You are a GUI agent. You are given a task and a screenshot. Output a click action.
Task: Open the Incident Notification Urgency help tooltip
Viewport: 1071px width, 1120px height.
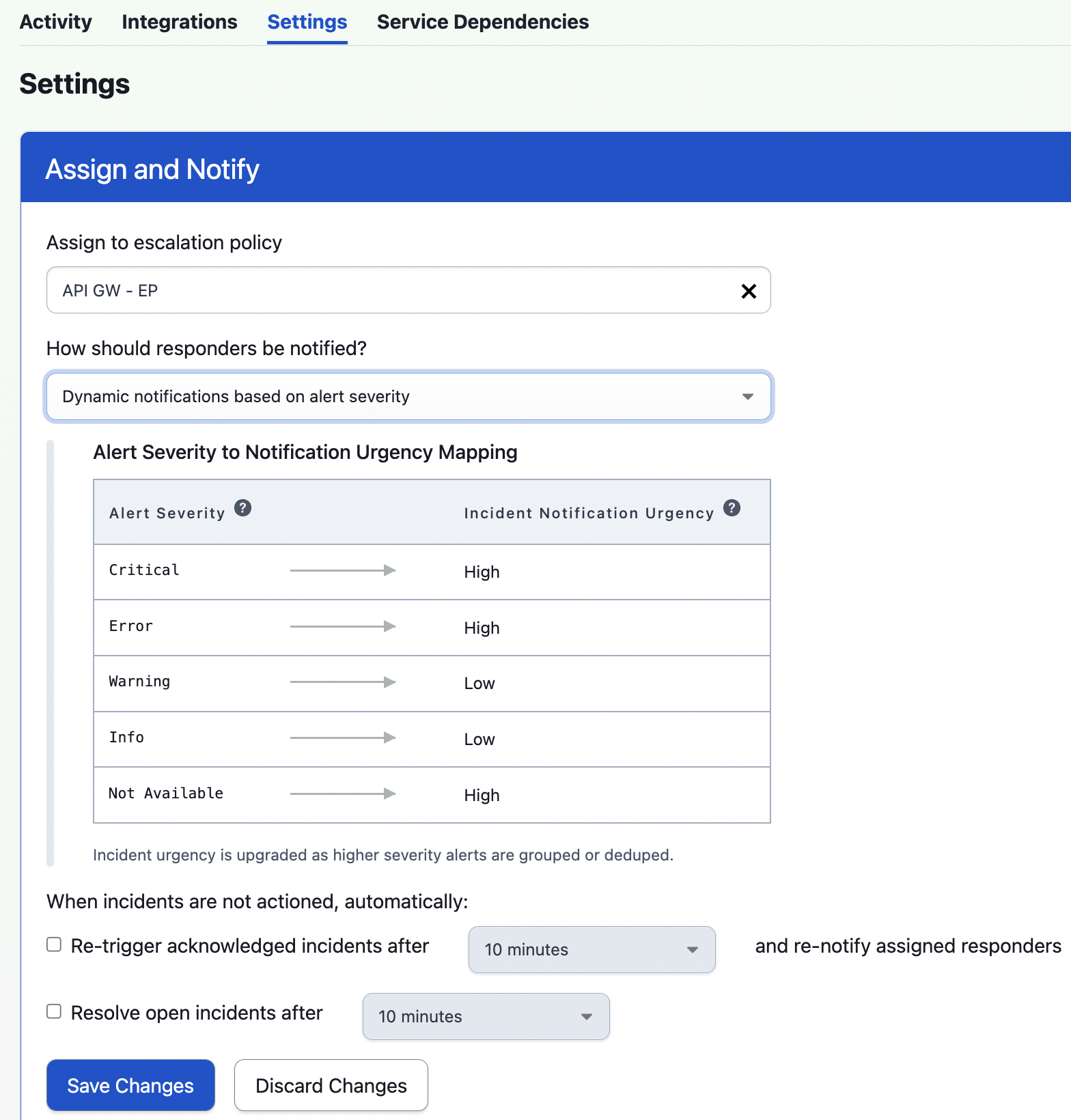(x=732, y=507)
